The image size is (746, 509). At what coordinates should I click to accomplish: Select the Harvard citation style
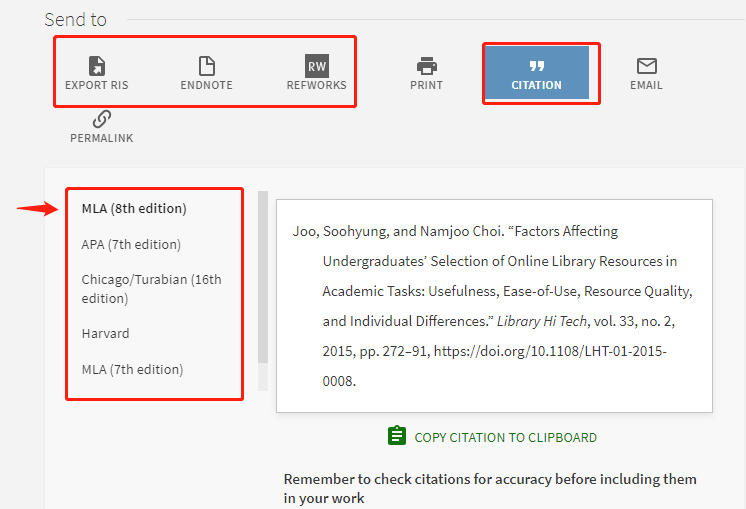(x=105, y=333)
